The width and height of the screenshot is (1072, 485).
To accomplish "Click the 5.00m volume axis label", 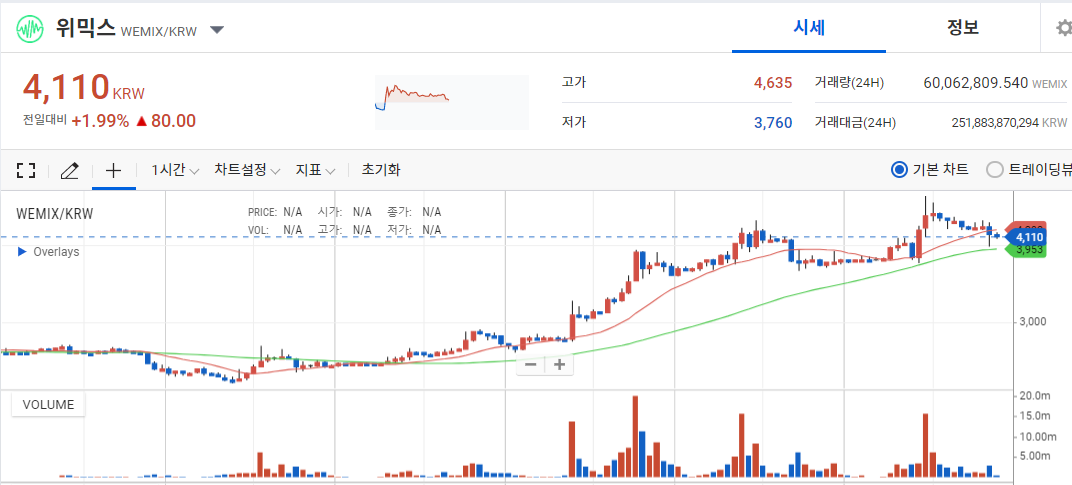I will point(1034,456).
